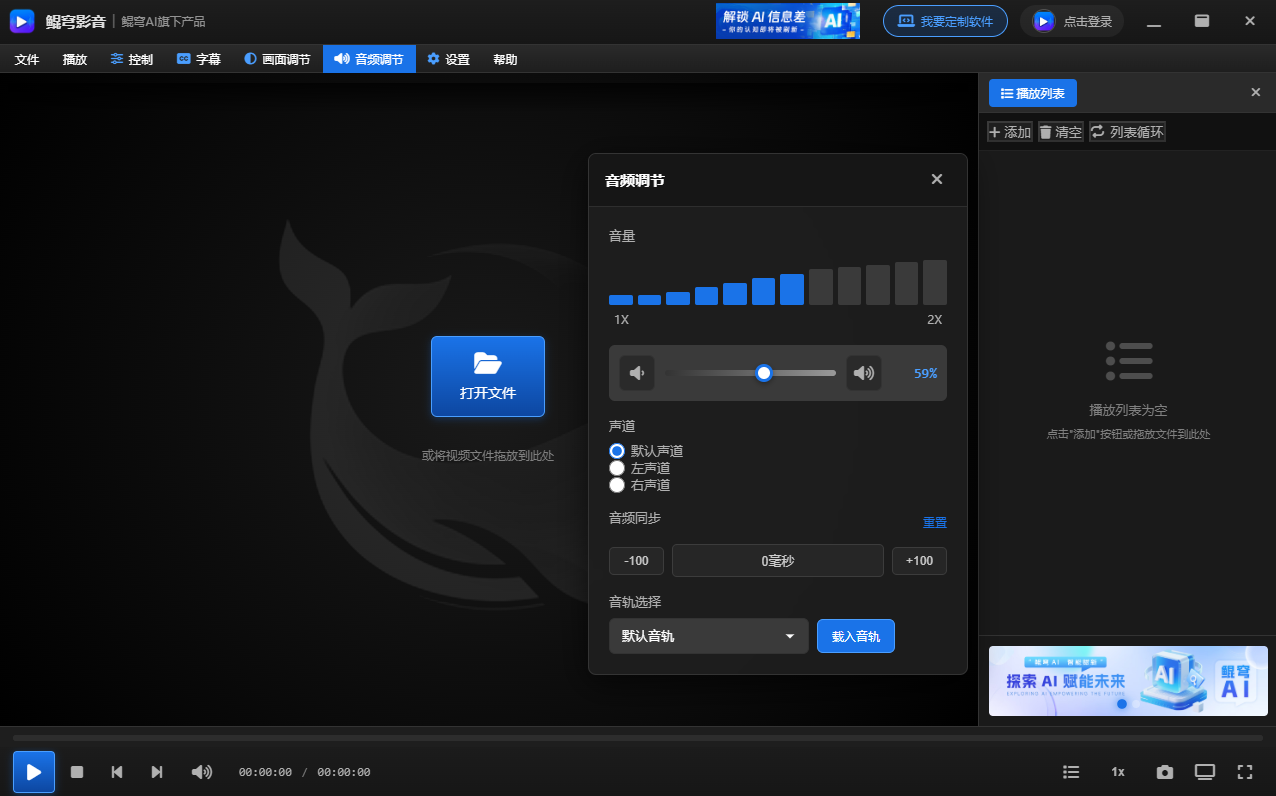Image resolution: width=1276 pixels, height=796 pixels.
Task: Enter fullscreen mode via the expand icon
Action: point(1245,771)
